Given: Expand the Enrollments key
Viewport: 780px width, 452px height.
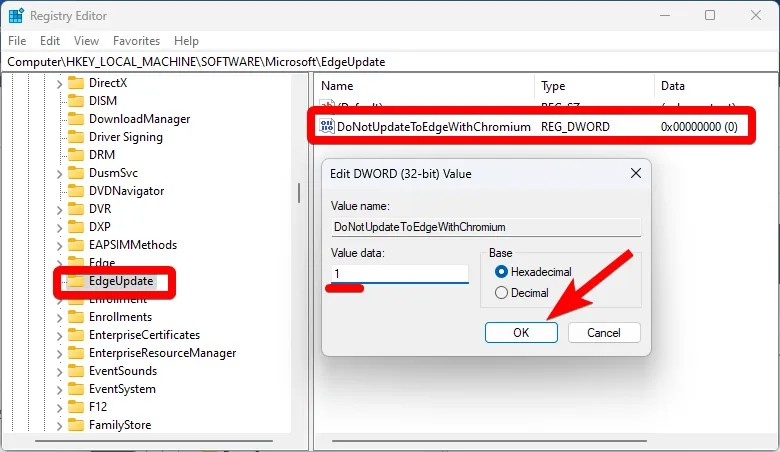Looking at the screenshot, I should pyautogui.click(x=59, y=318).
